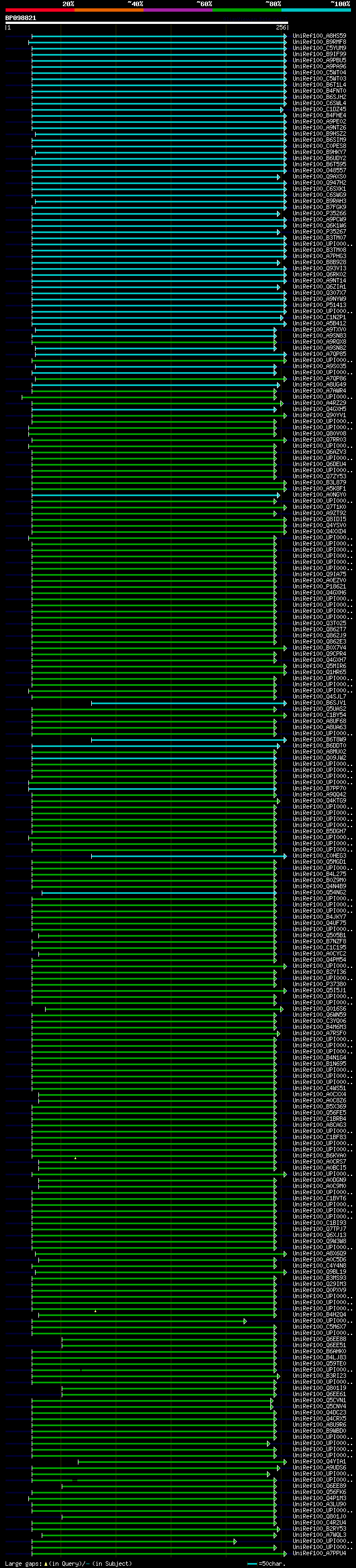The image size is (356, 1568).
Task: Open hit UniRef100_C1BY54
Action: coord(319,715)
